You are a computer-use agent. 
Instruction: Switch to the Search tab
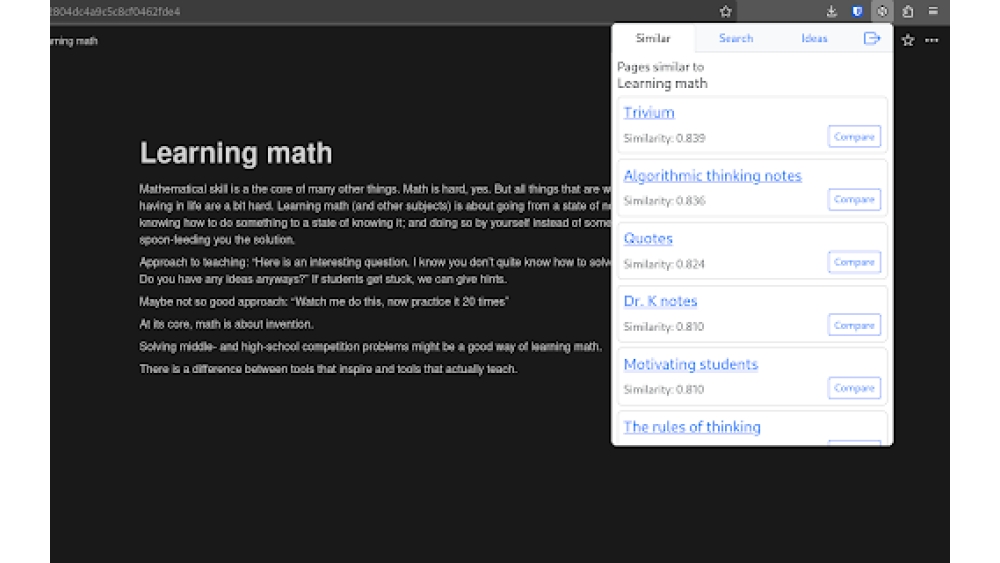[736, 38]
